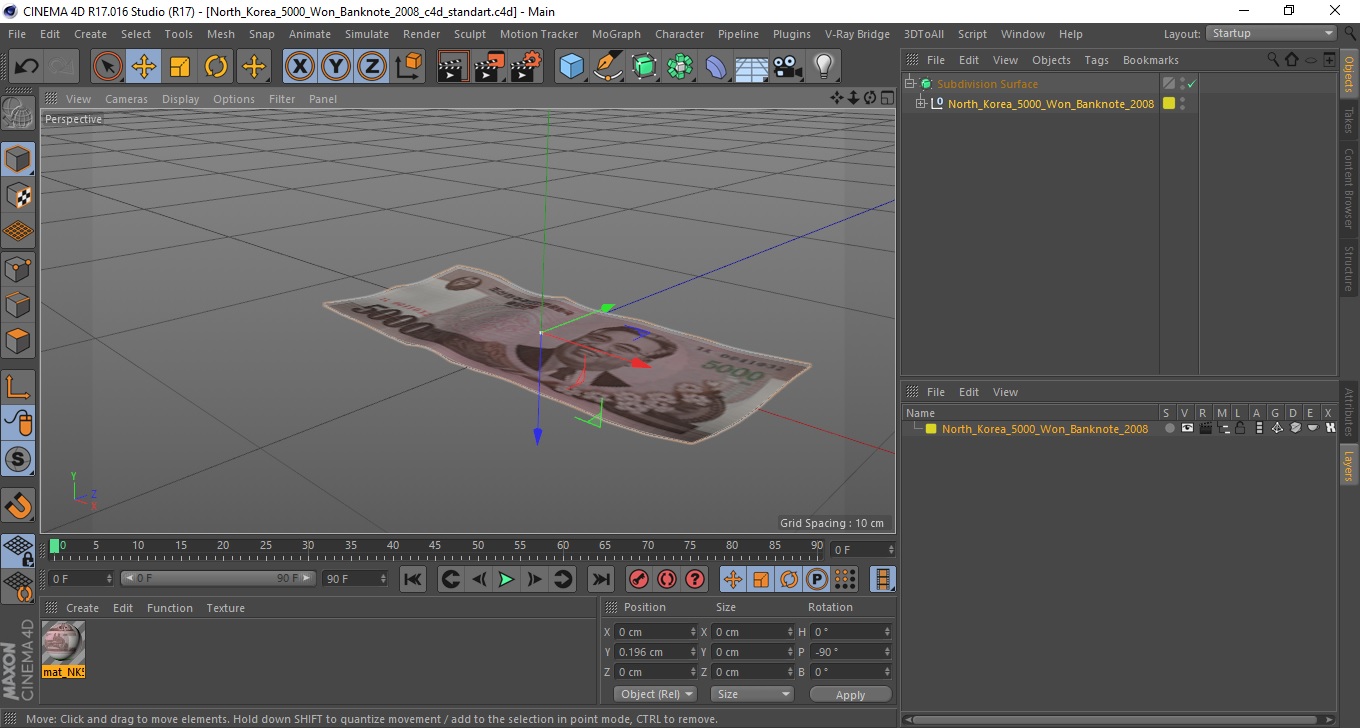Toggle Y axis lock
1360x728 pixels.
[336, 67]
